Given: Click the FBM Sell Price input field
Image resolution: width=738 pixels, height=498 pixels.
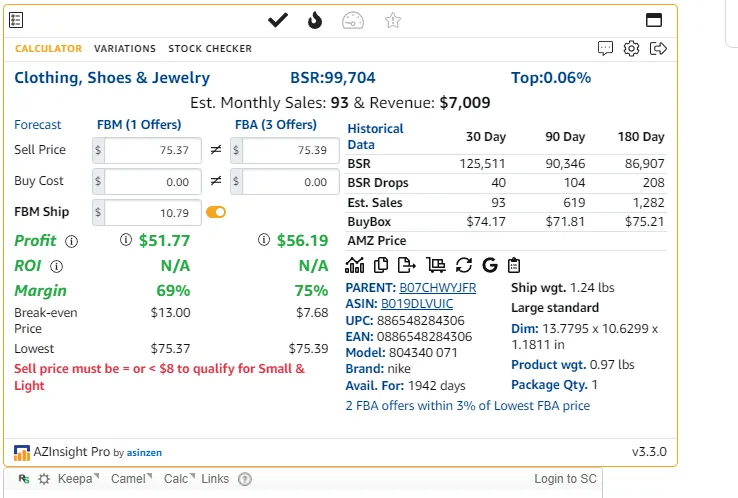Looking at the screenshot, I should (152, 150).
